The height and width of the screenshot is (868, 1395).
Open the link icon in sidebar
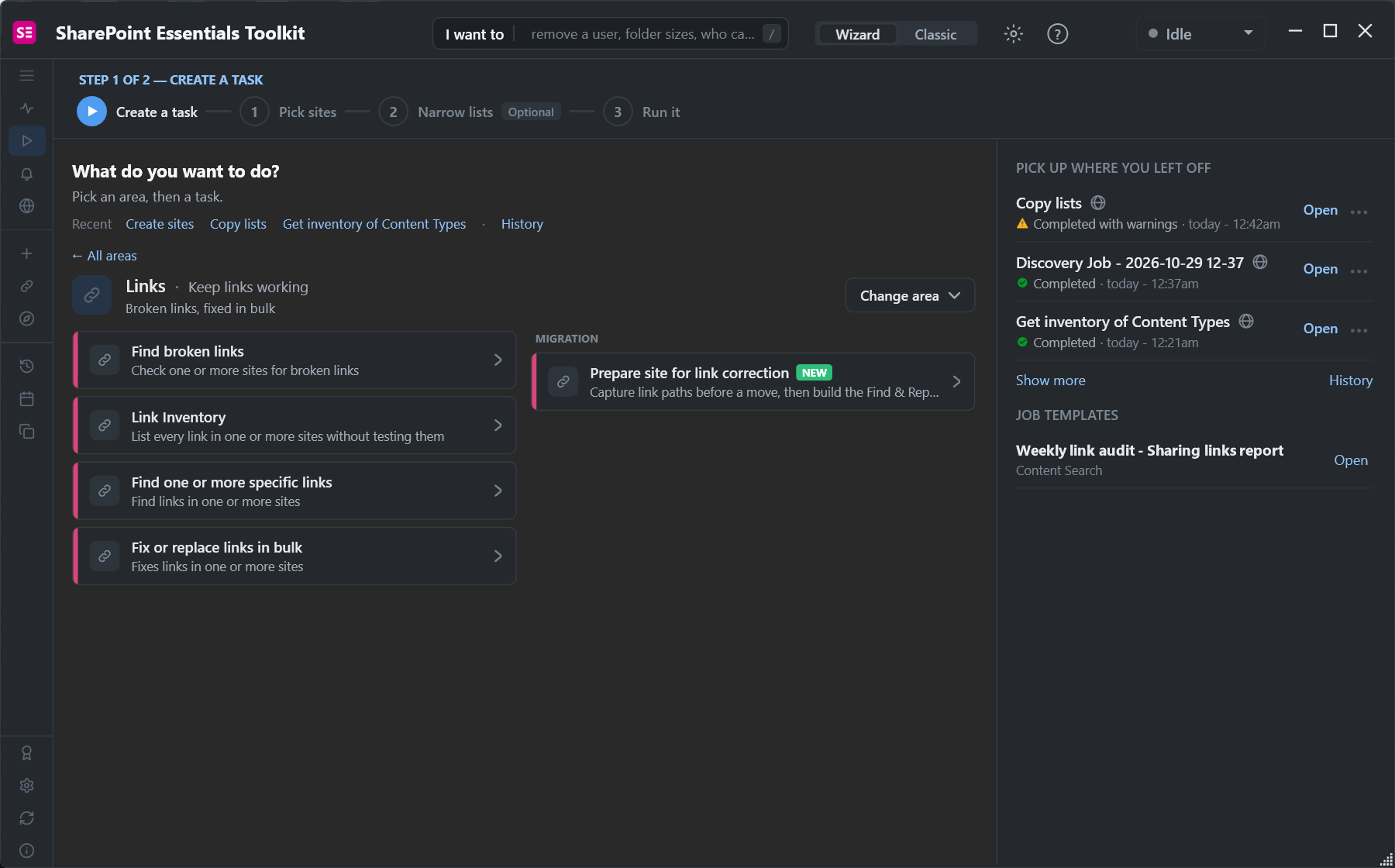click(26, 286)
